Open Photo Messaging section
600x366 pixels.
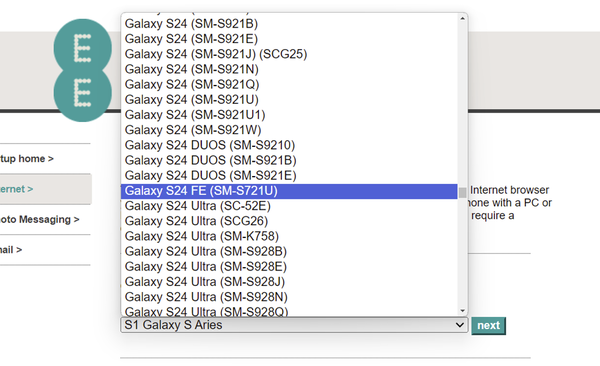click(x=39, y=220)
